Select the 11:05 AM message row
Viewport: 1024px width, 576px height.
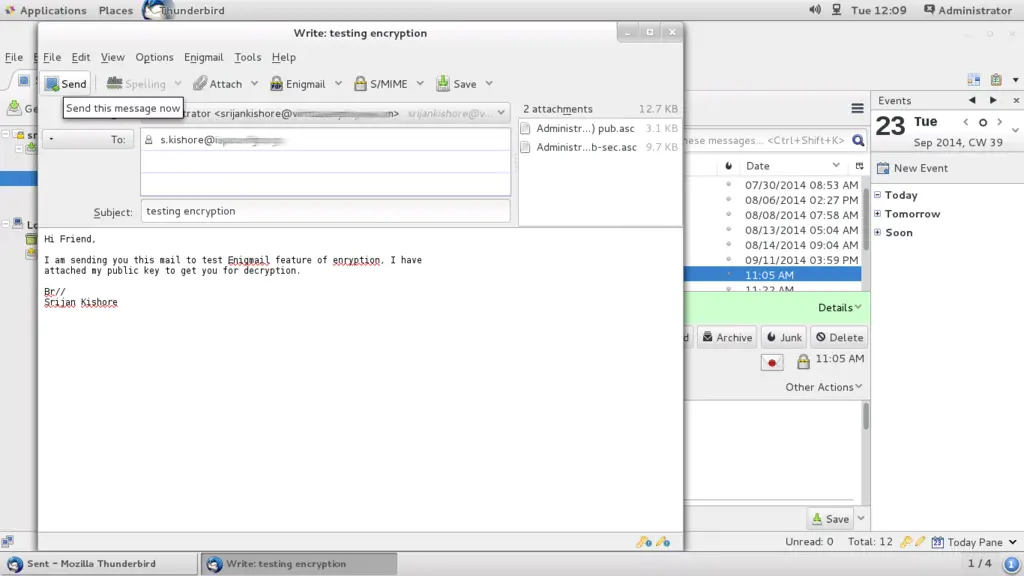773,275
